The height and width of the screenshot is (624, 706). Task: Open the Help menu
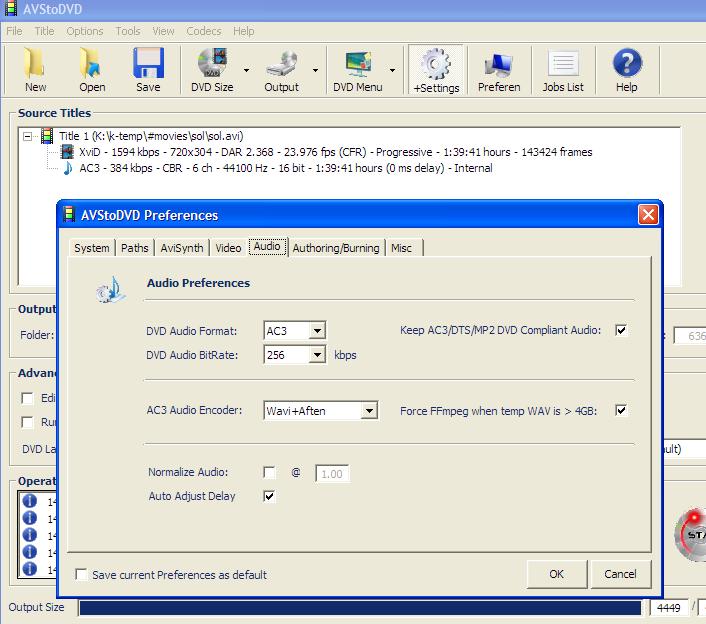click(x=244, y=31)
